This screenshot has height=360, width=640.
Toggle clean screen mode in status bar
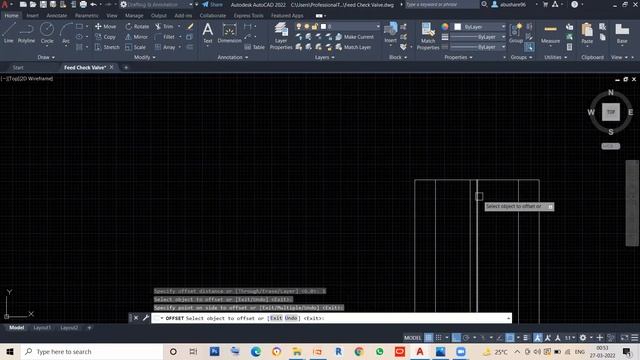pos(625,338)
